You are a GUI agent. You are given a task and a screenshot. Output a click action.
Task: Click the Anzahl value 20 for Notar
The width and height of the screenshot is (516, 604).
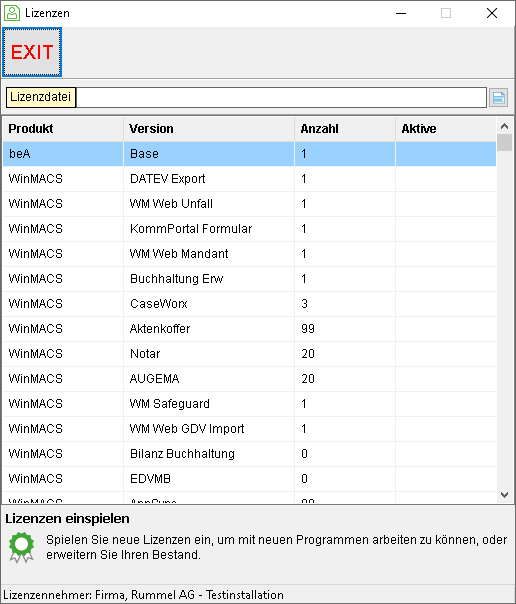pyautogui.click(x=308, y=354)
